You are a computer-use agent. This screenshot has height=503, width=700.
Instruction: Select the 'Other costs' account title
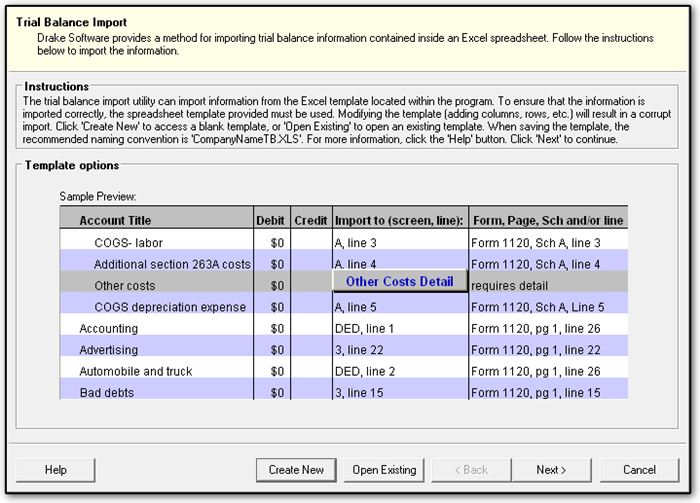pos(125,286)
